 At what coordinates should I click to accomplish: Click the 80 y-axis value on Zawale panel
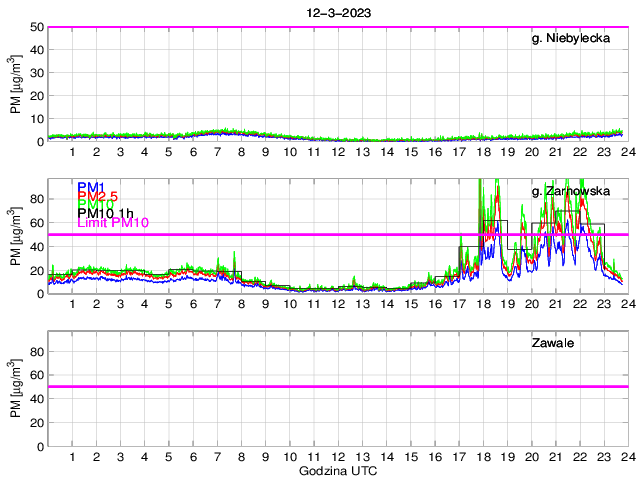click(35, 351)
